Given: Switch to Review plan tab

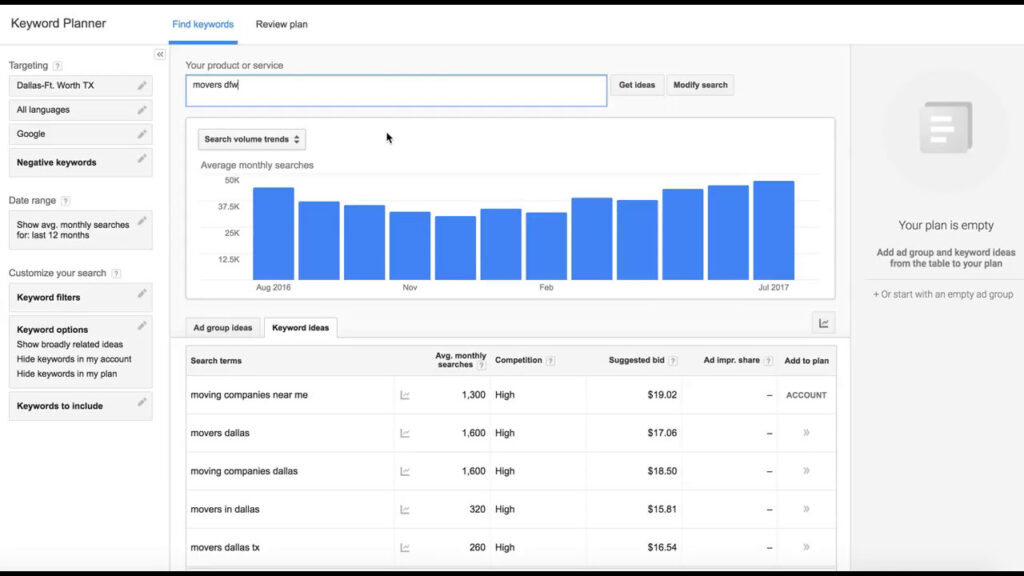Looking at the screenshot, I should coord(281,24).
